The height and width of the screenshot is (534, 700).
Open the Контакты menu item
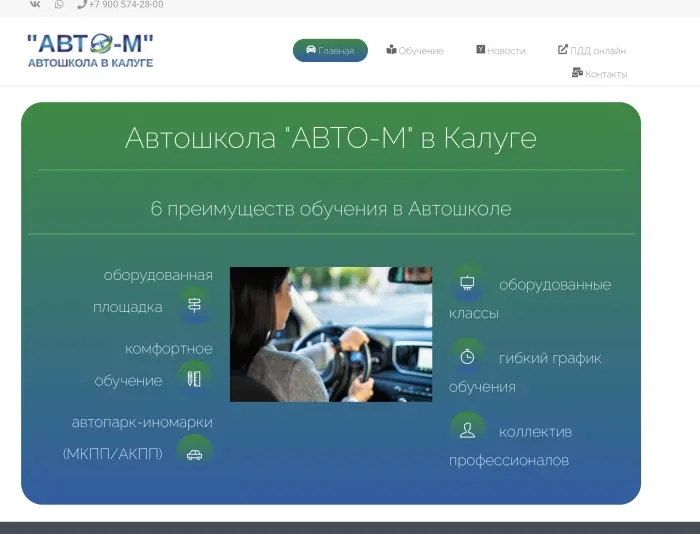[600, 74]
